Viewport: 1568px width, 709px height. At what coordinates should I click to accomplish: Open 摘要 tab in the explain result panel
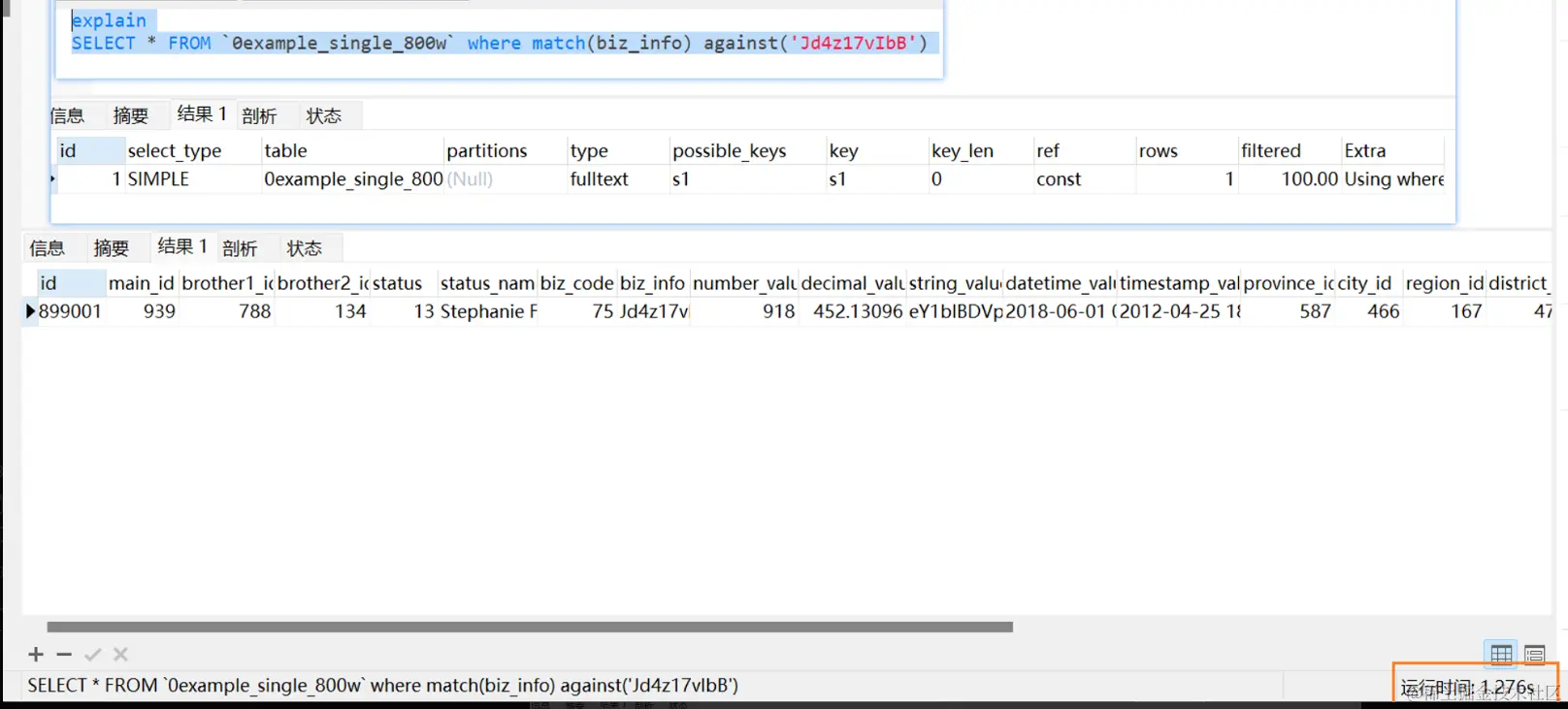130,116
